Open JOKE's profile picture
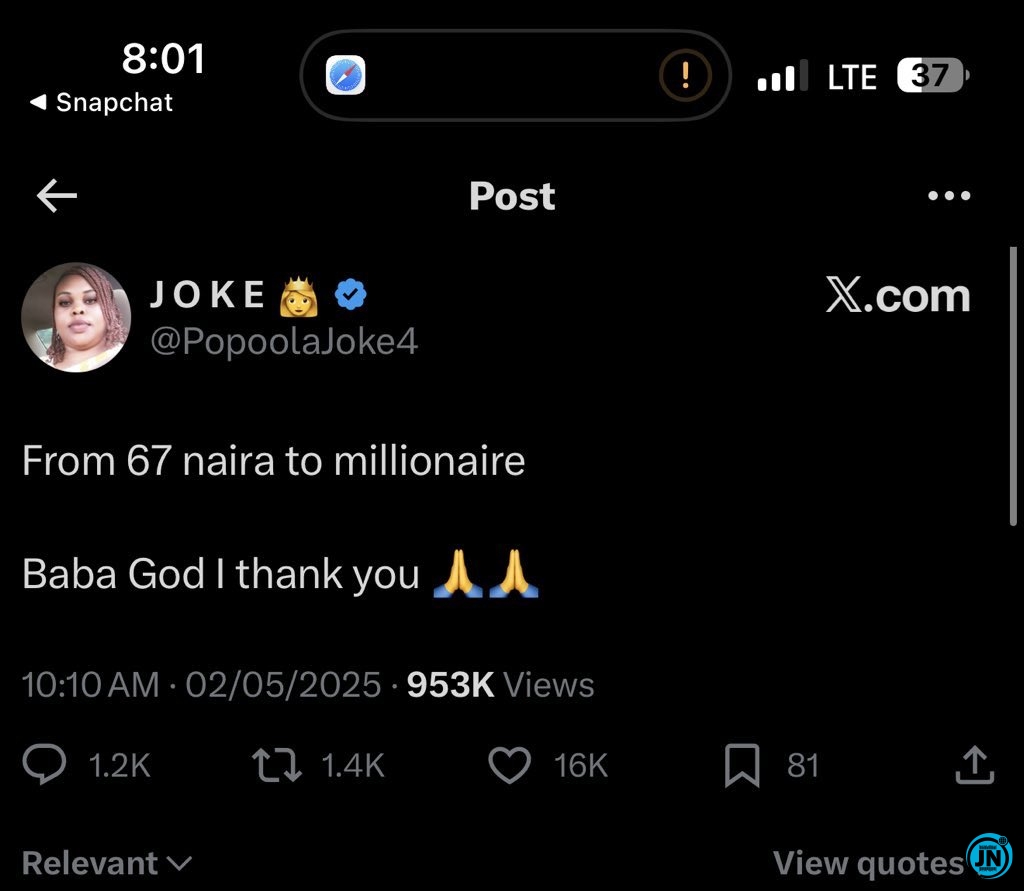 click(76, 318)
